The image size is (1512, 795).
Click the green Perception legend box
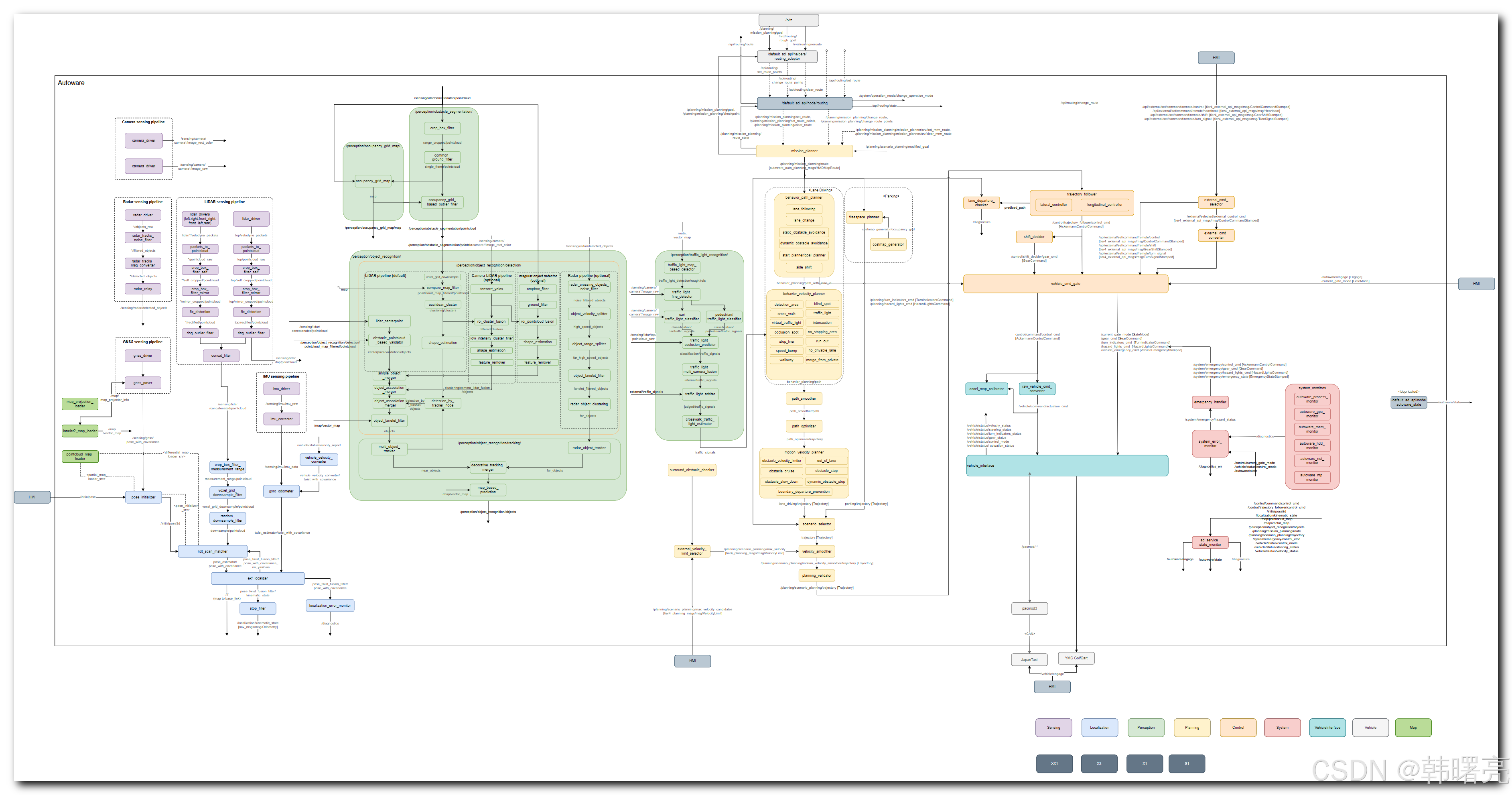pyautogui.click(x=1145, y=727)
